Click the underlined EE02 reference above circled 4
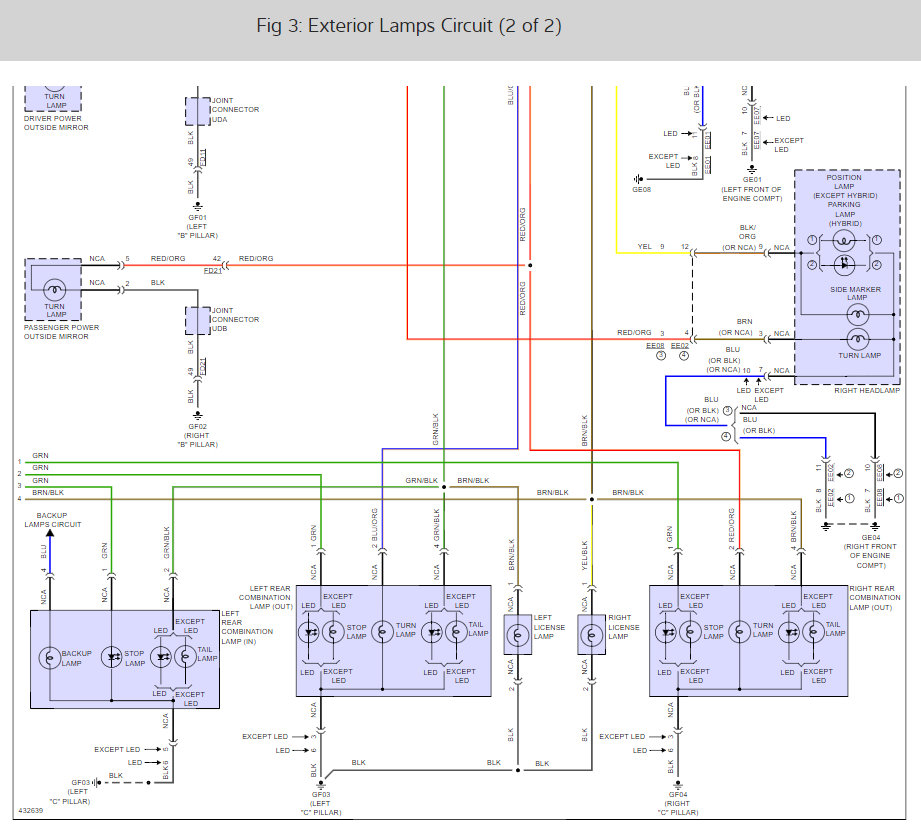The height and width of the screenshot is (833, 921). pos(680,345)
